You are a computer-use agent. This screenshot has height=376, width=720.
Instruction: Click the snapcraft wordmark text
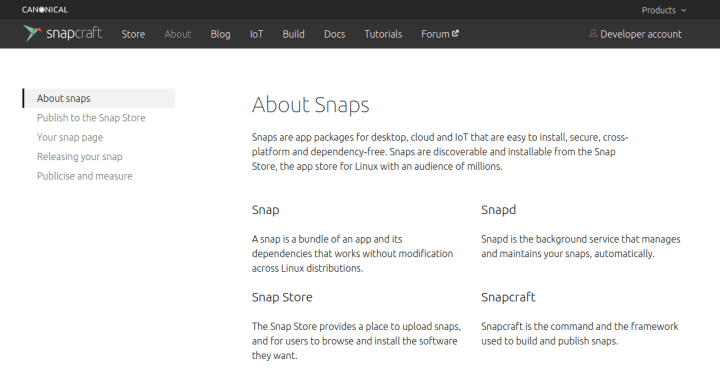point(74,34)
